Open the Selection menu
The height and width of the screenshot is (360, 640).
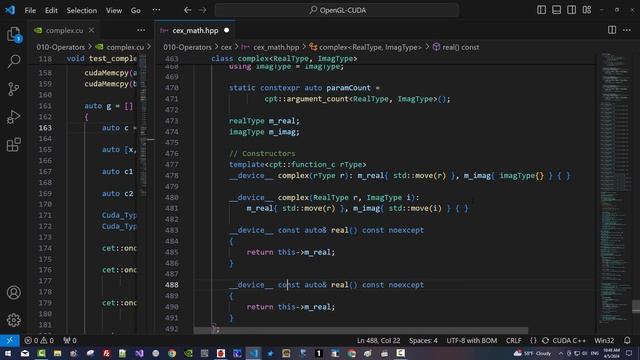tap(82, 10)
